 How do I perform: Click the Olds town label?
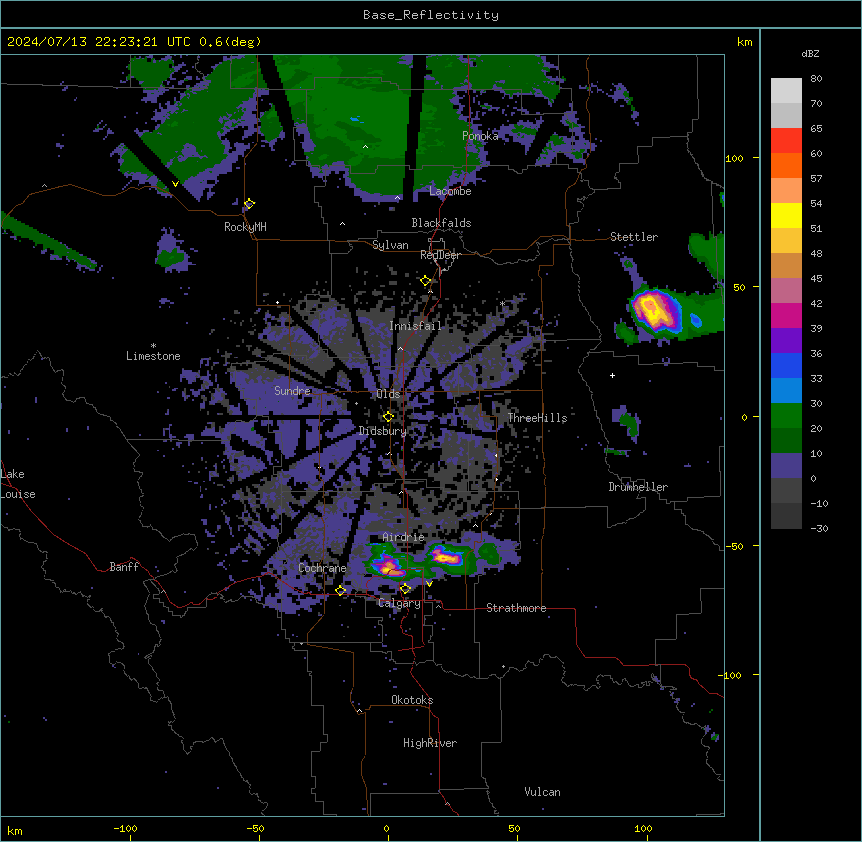(x=388, y=394)
